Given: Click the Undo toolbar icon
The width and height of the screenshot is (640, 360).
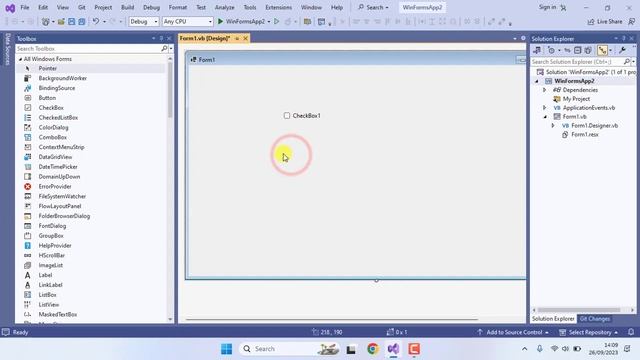Looking at the screenshot, I should pyautogui.click(x=96, y=21).
